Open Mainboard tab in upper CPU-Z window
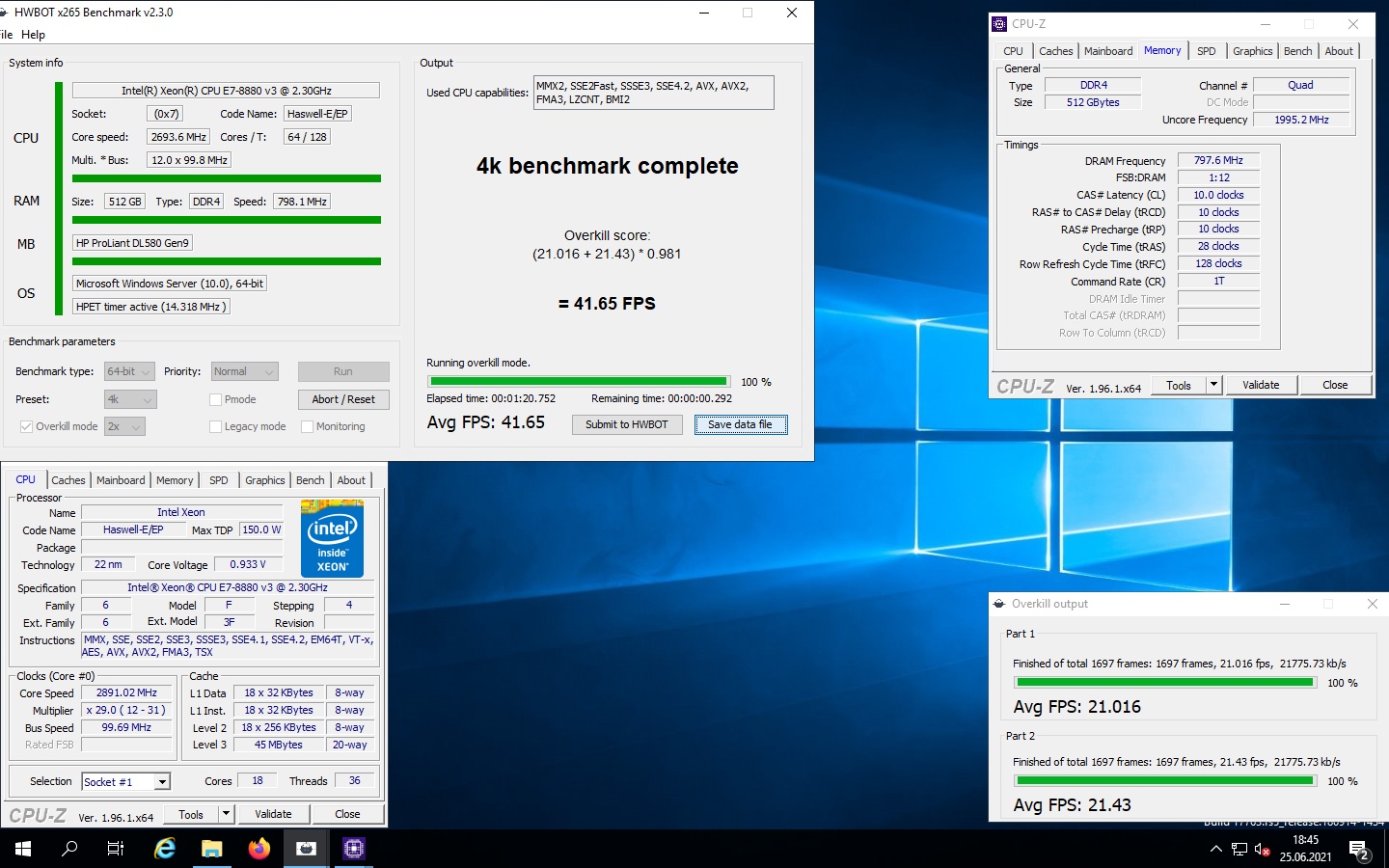Image resolution: width=1389 pixels, height=868 pixels. (x=1108, y=51)
